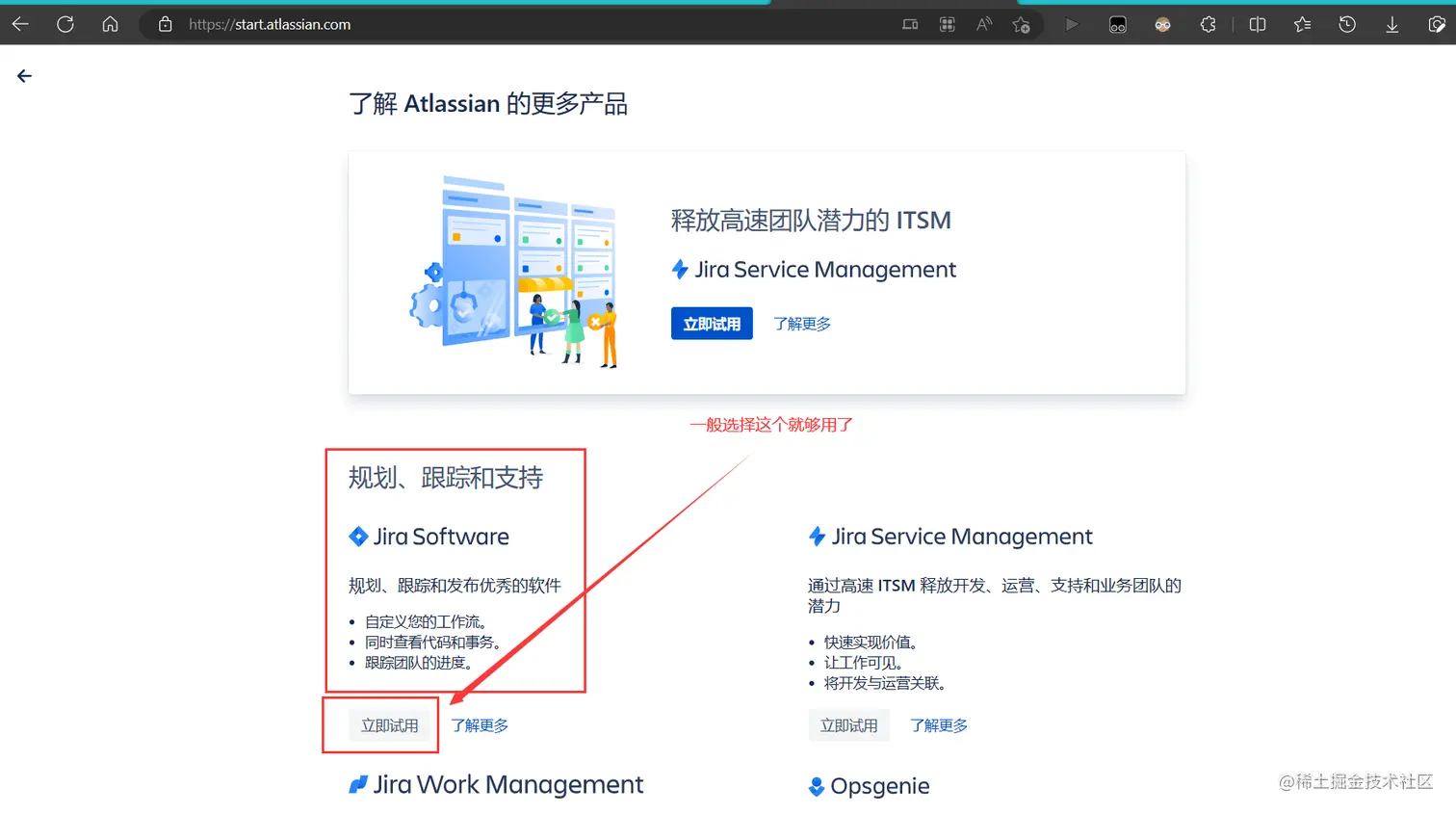Click the 快速实现价值 bullet text

(871, 642)
